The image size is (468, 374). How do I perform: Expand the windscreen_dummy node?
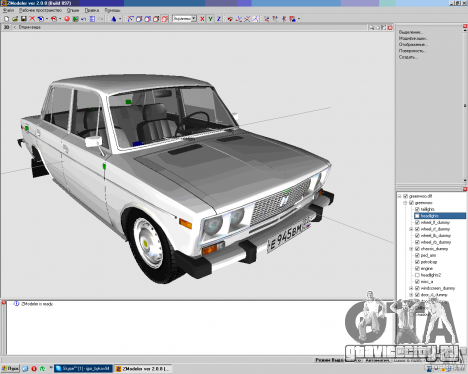click(x=411, y=288)
